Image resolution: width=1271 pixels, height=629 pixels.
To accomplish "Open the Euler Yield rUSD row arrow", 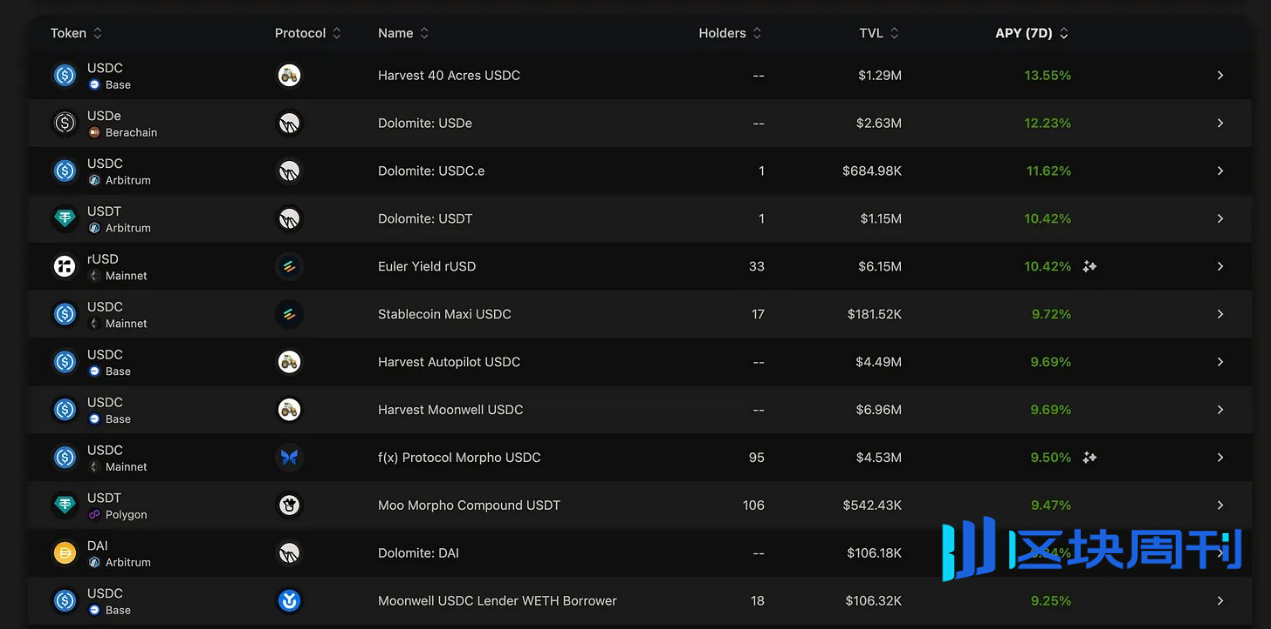I will tap(1220, 266).
